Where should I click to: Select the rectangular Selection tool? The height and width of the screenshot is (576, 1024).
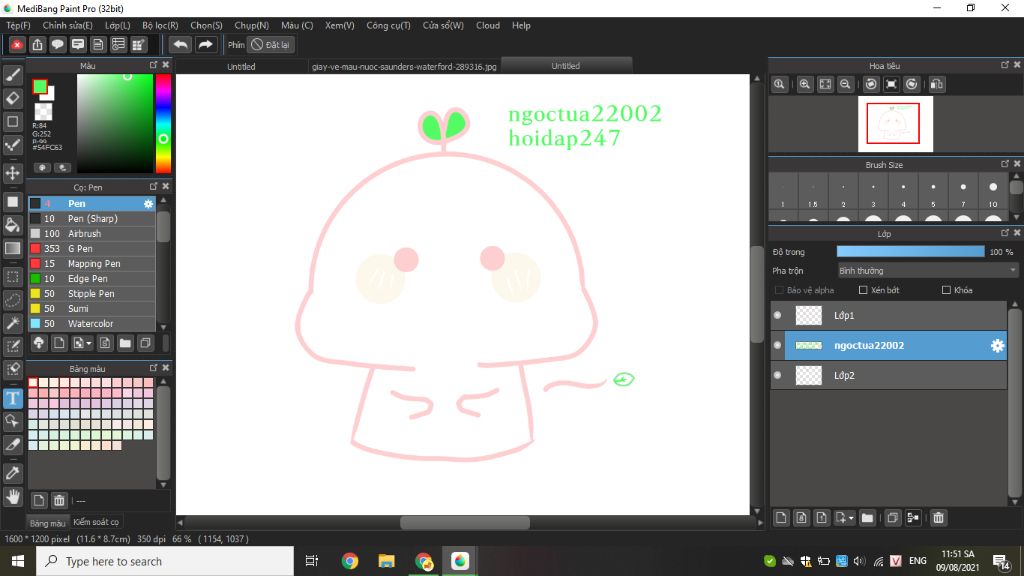click(12, 277)
